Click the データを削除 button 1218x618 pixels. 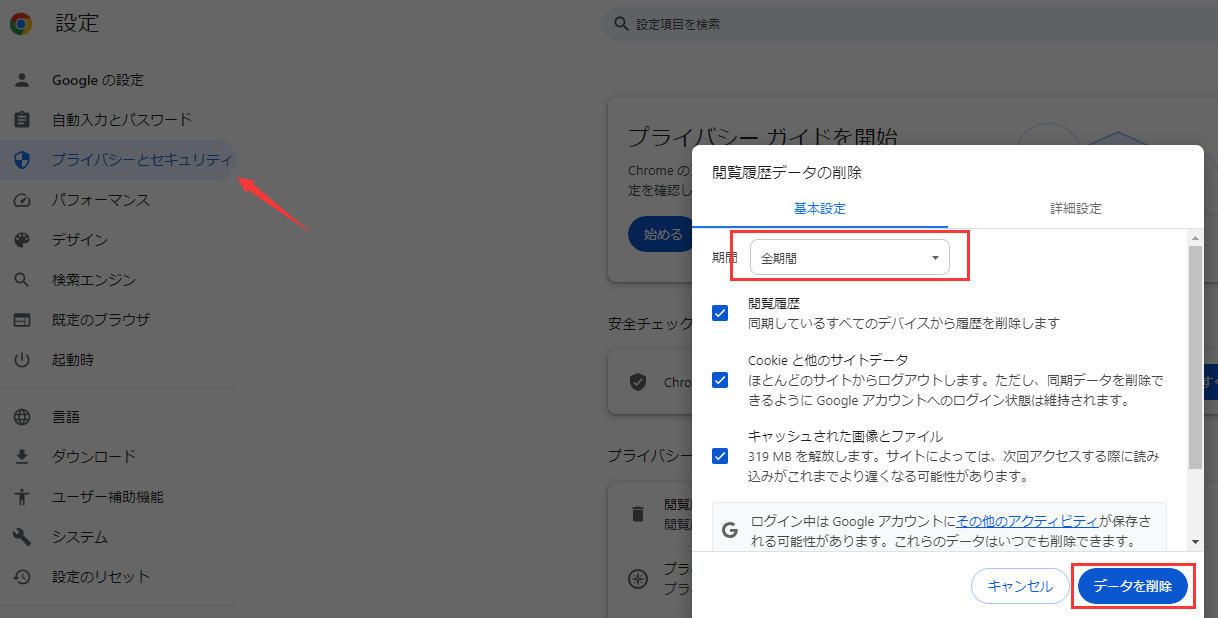click(1133, 586)
